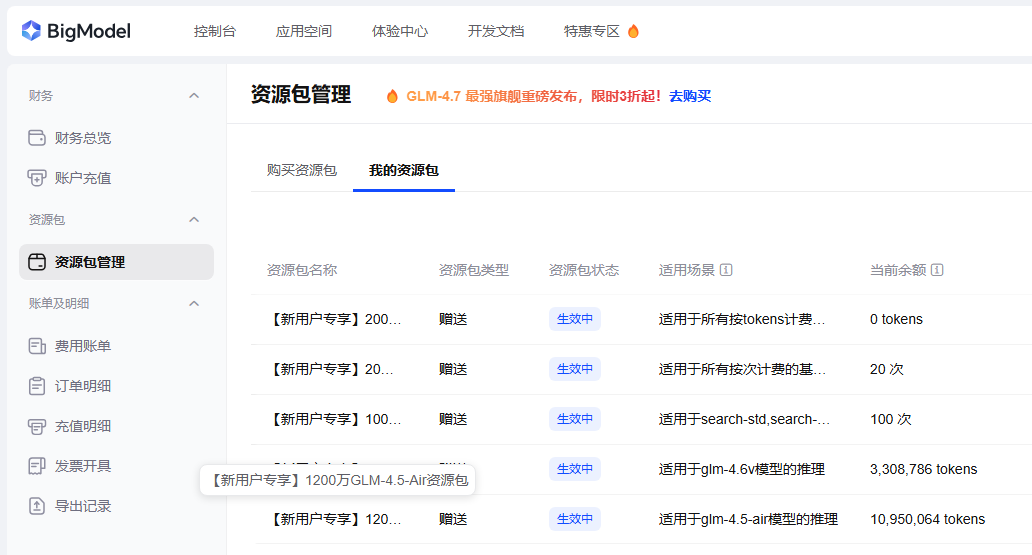Click the 去购买 link

(x=690, y=96)
